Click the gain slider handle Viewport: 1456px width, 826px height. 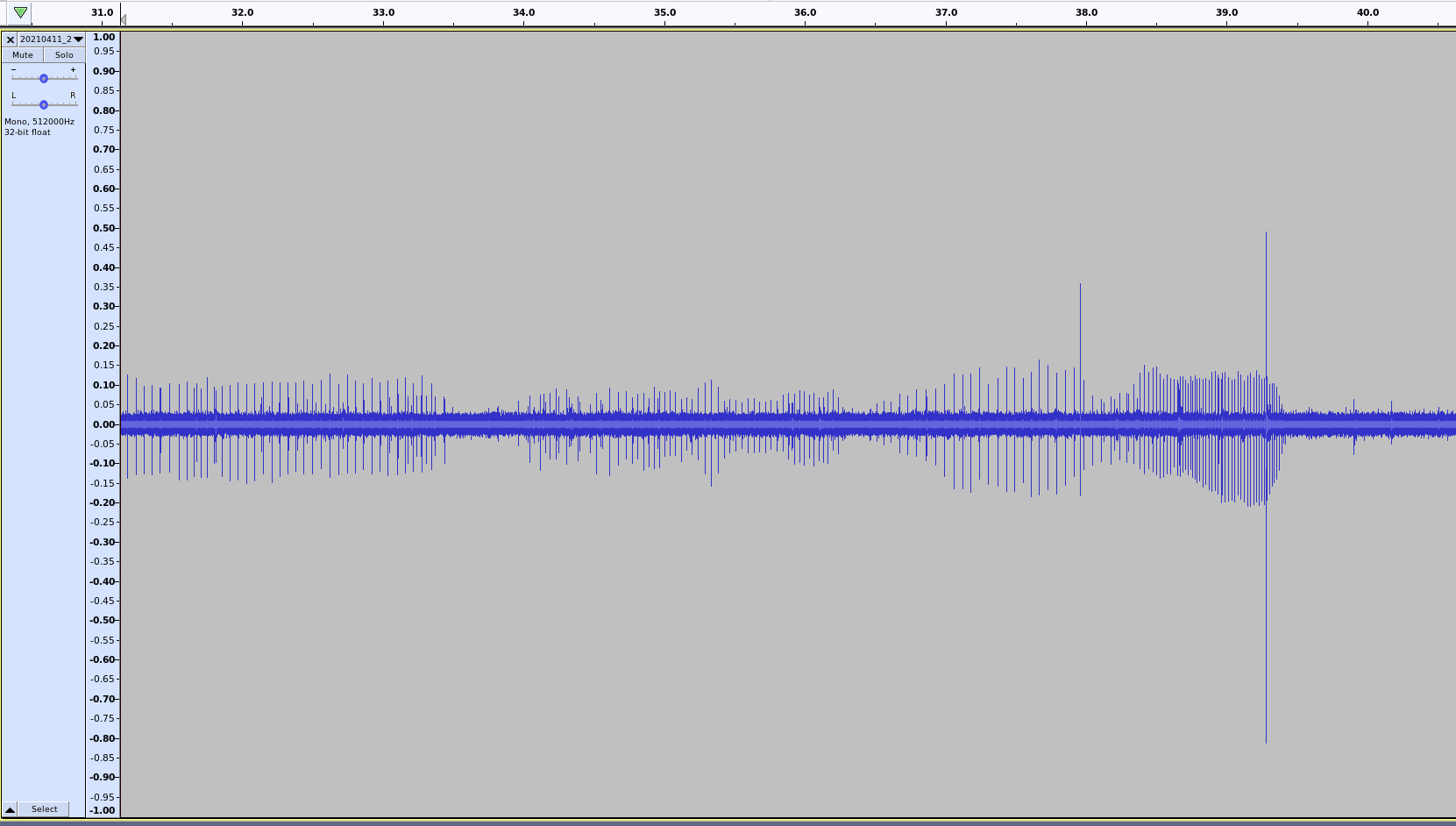tap(43, 79)
